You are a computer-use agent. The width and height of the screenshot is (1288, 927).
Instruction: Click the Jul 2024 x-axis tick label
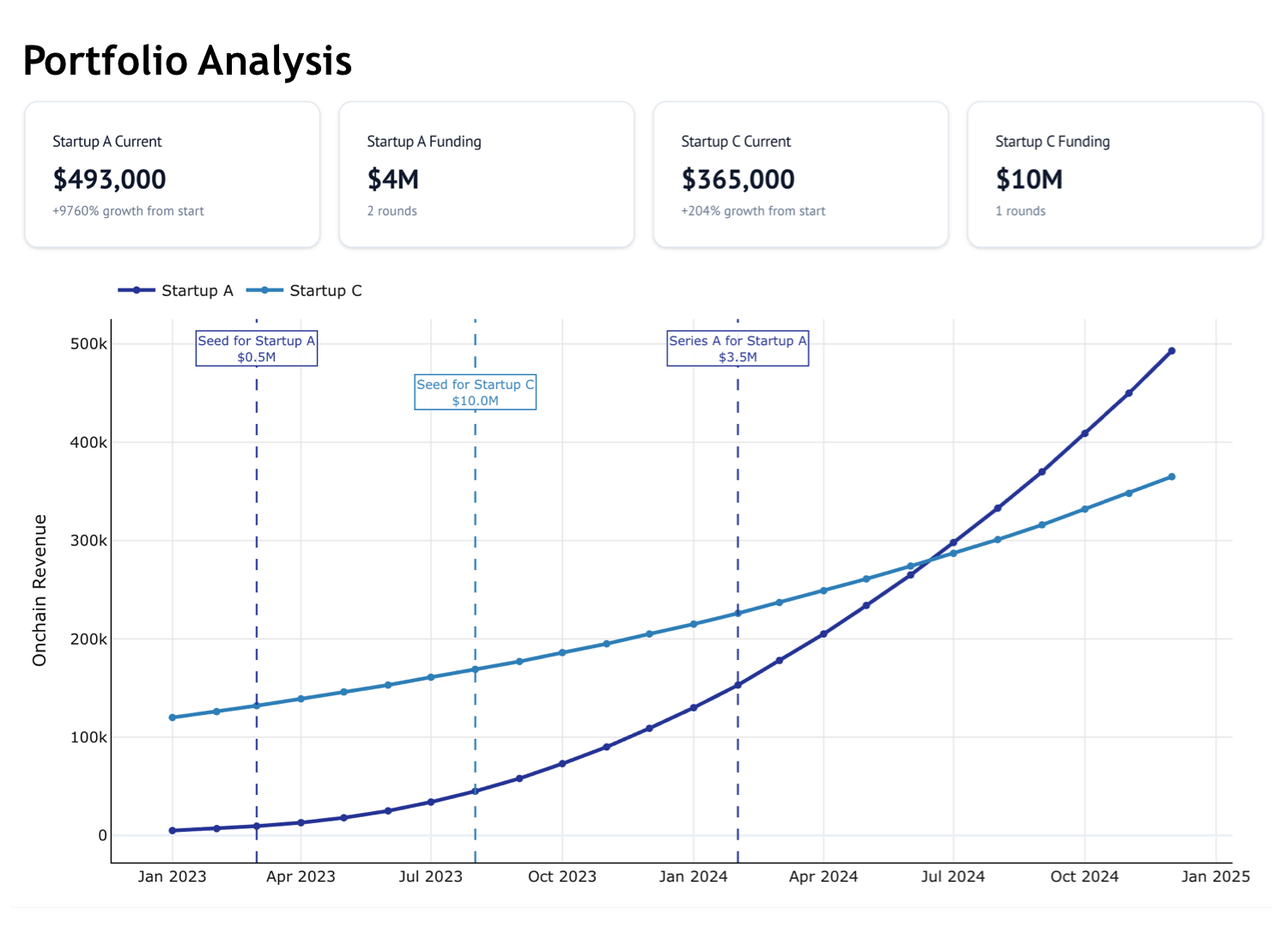click(x=953, y=876)
